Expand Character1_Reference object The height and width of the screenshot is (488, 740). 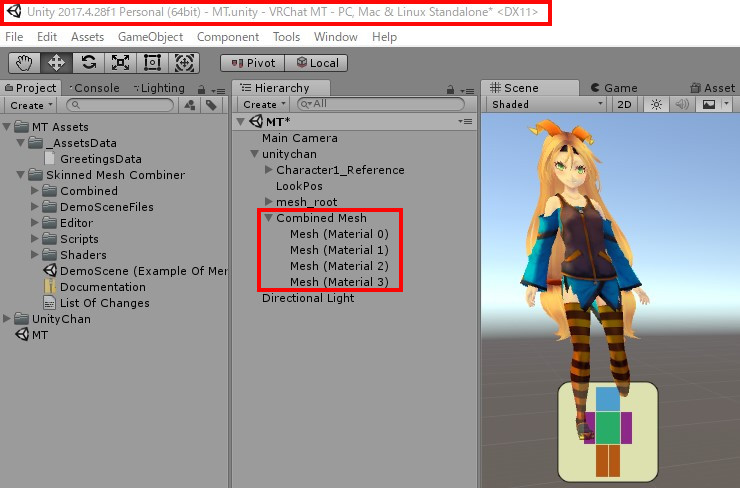[x=269, y=169]
